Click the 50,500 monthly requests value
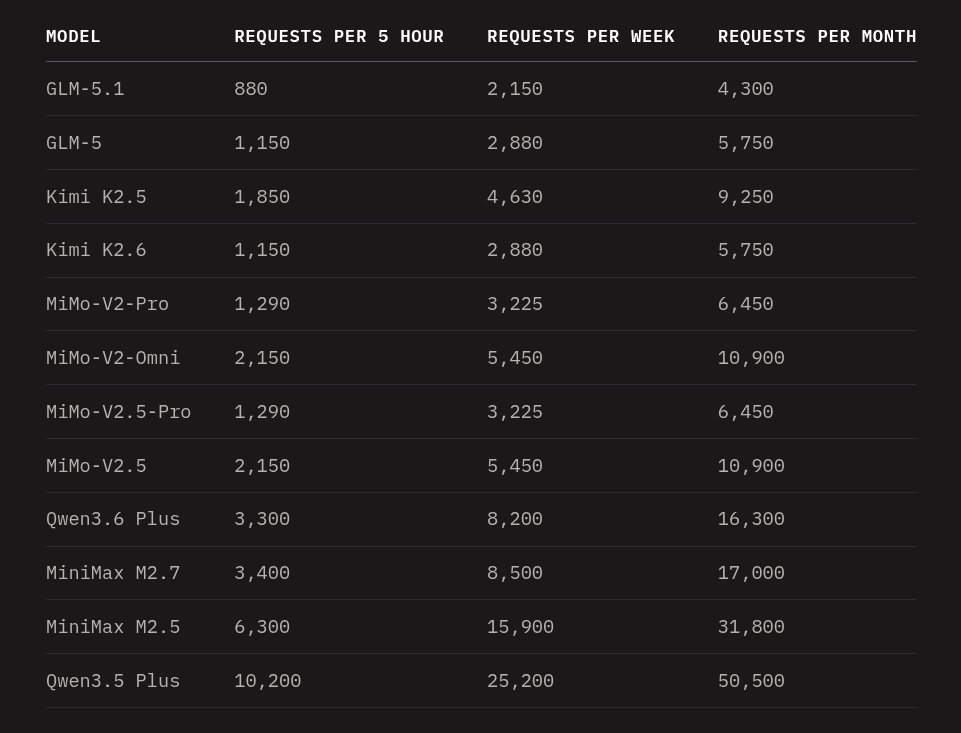The width and height of the screenshot is (961, 733). click(x=751, y=681)
